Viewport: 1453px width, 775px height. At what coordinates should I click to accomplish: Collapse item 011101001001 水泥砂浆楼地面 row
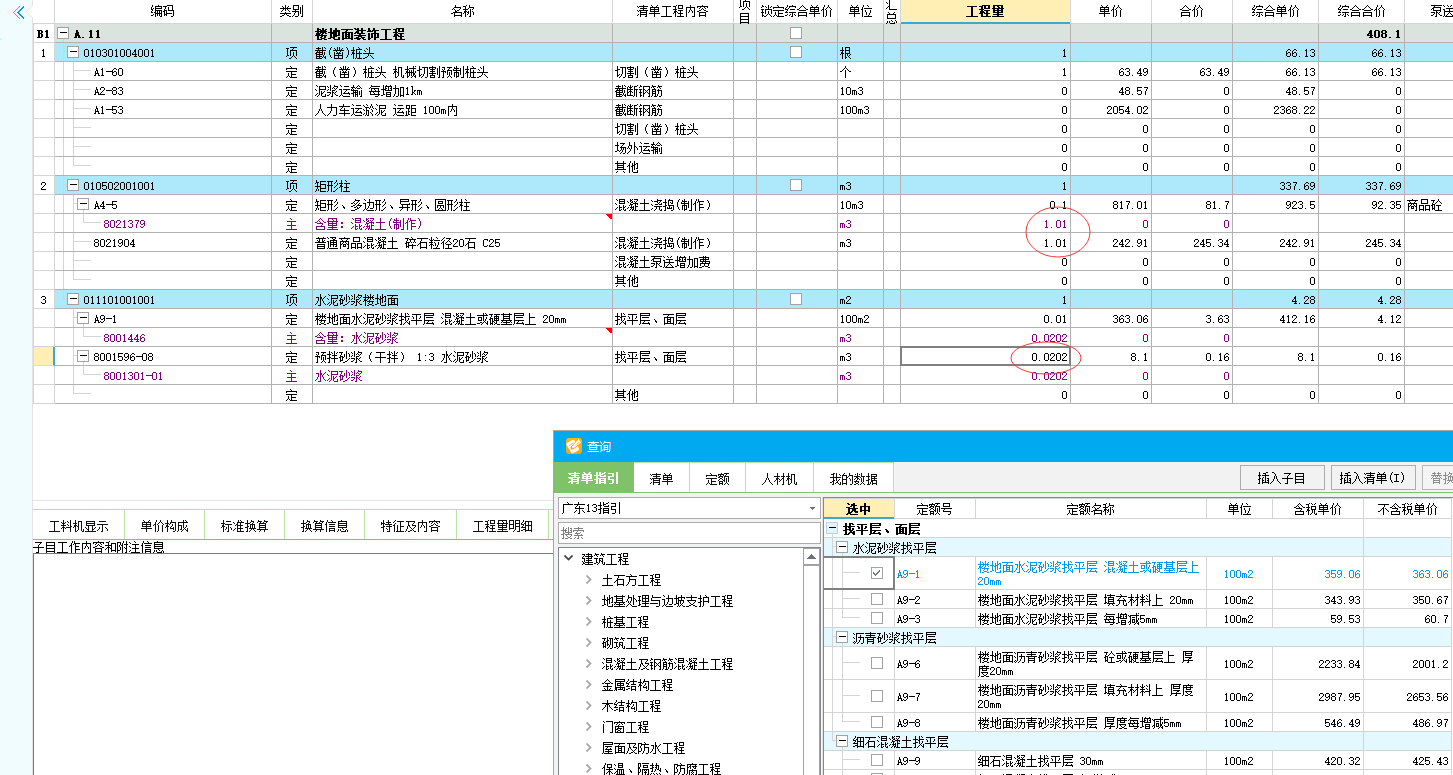click(x=73, y=300)
